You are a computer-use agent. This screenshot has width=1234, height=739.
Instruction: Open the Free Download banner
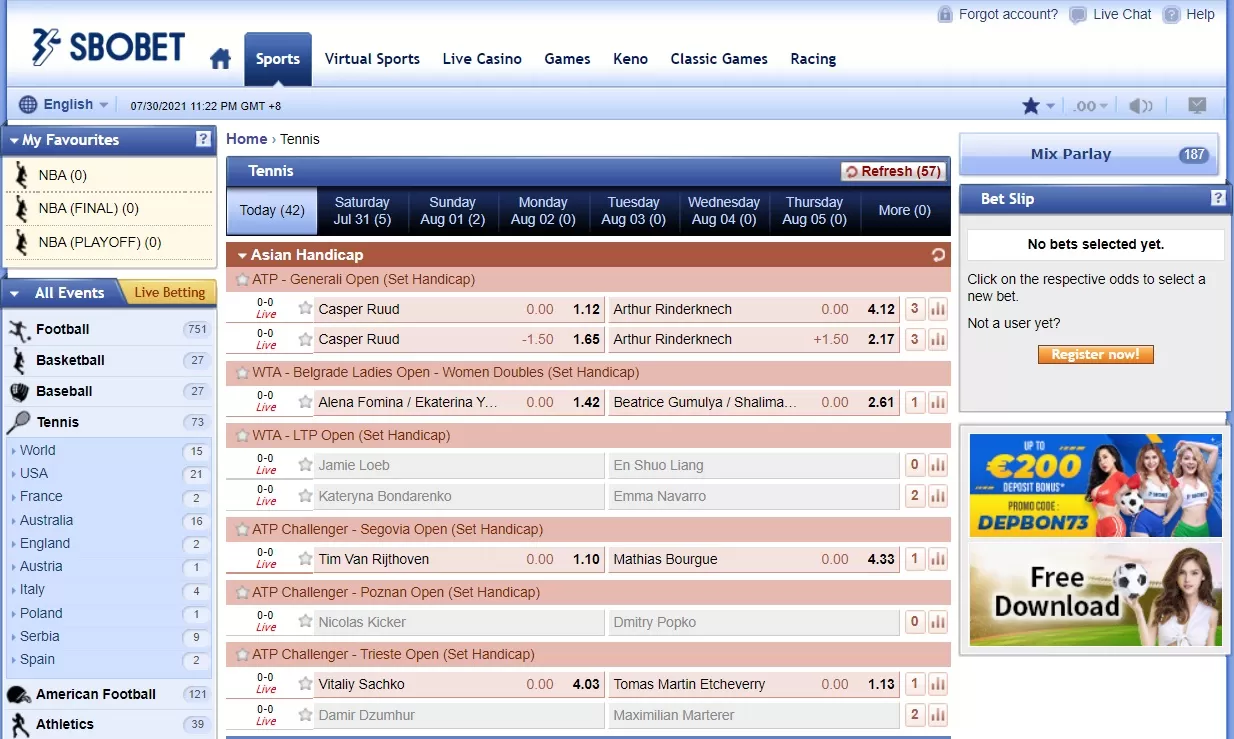click(x=1095, y=595)
